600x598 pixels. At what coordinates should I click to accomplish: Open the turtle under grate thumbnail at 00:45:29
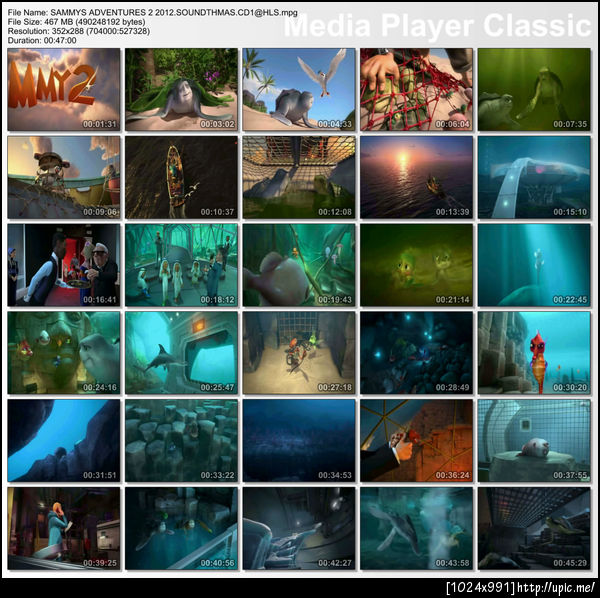coord(534,528)
